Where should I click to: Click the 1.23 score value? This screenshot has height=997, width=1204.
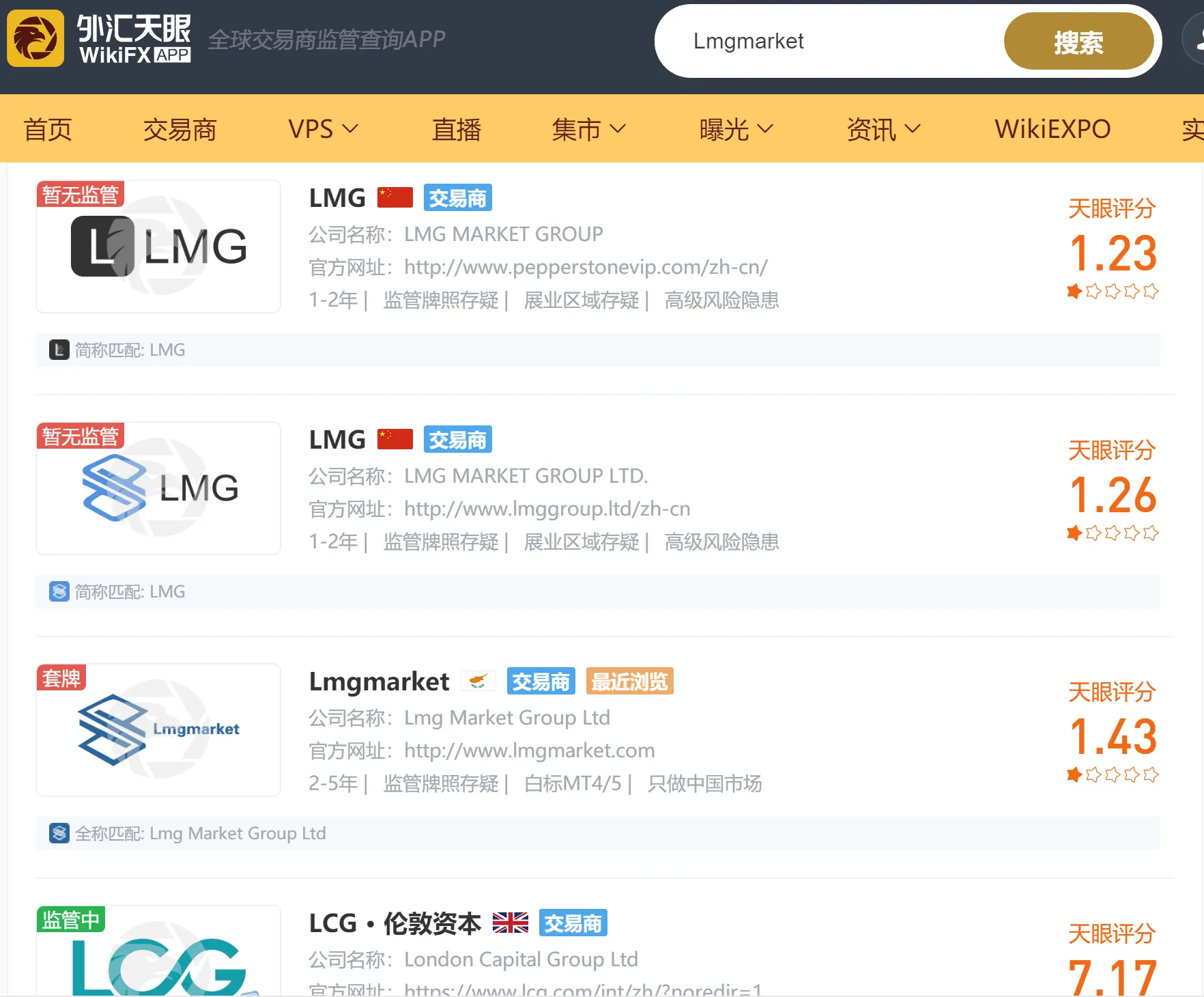pyautogui.click(x=1113, y=253)
